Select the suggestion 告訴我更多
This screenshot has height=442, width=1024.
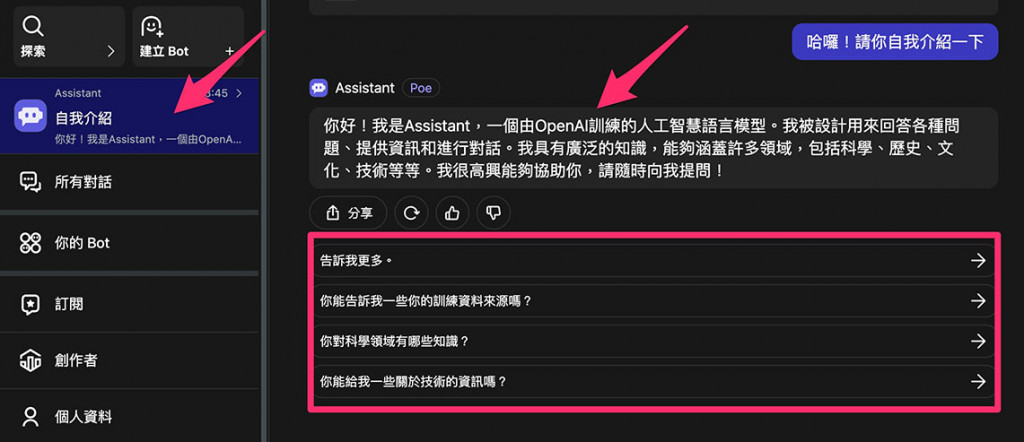[x=654, y=260]
